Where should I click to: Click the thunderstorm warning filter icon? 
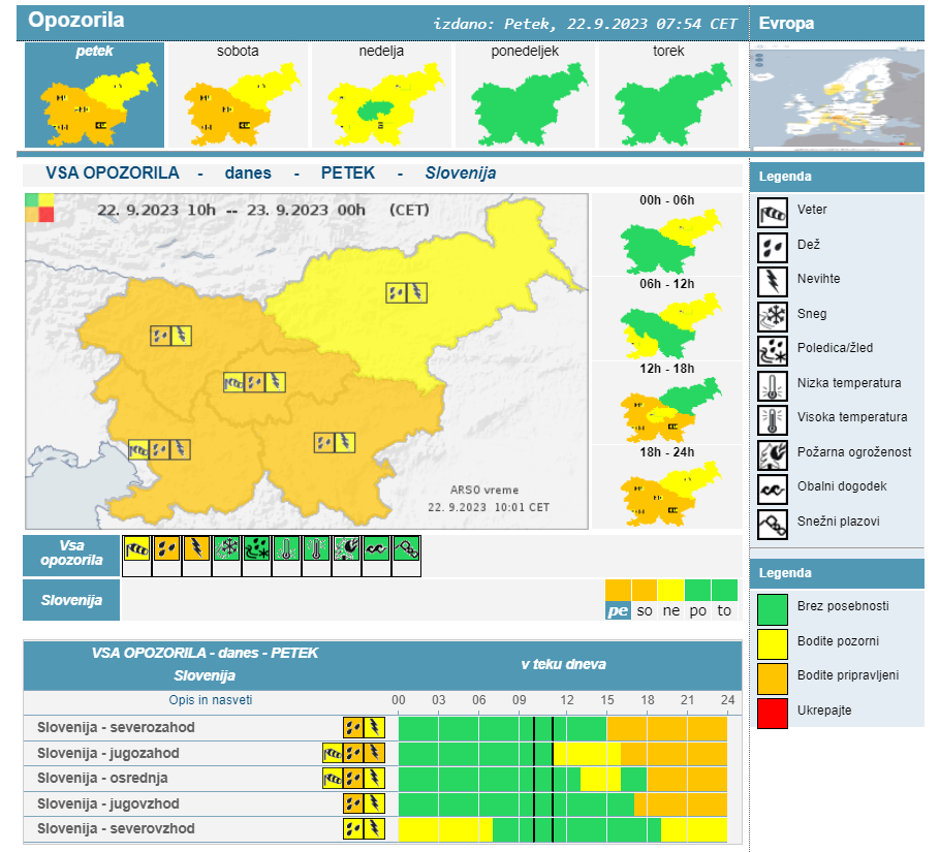[197, 549]
